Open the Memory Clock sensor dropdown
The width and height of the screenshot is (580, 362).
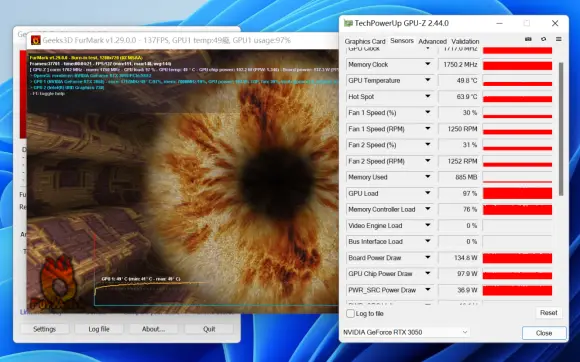pyautogui.click(x=428, y=64)
